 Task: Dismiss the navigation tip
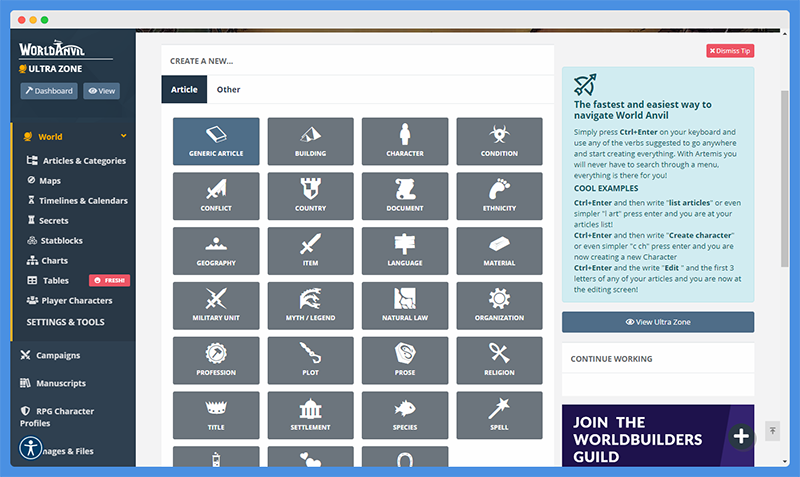coord(730,51)
